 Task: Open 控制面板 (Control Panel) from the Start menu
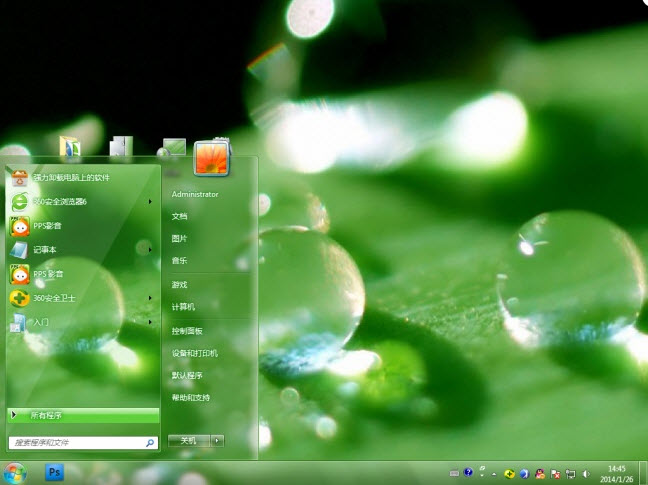click(187, 330)
